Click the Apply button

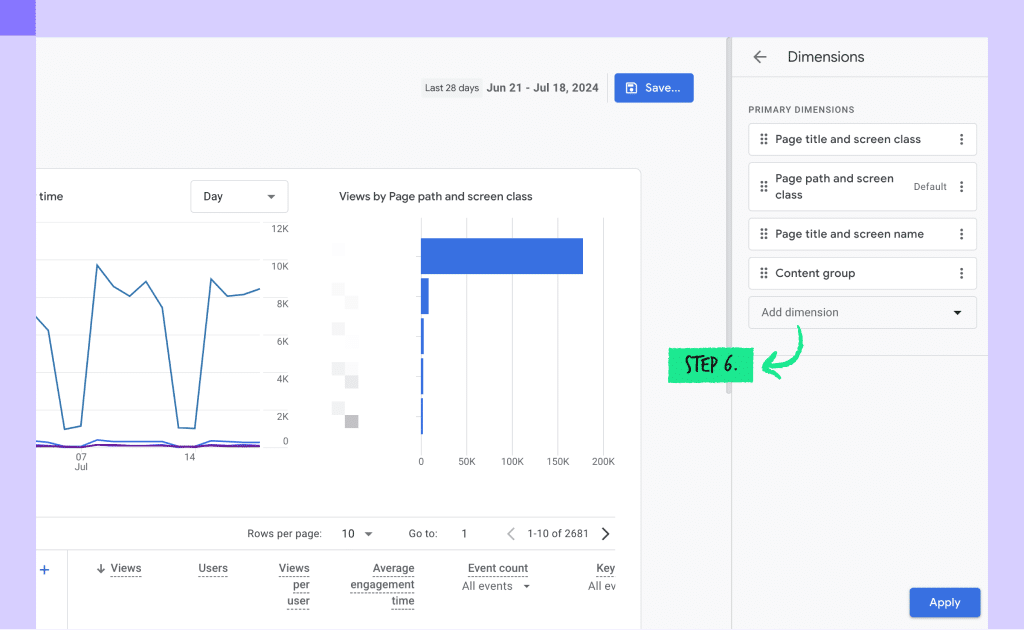tap(944, 602)
